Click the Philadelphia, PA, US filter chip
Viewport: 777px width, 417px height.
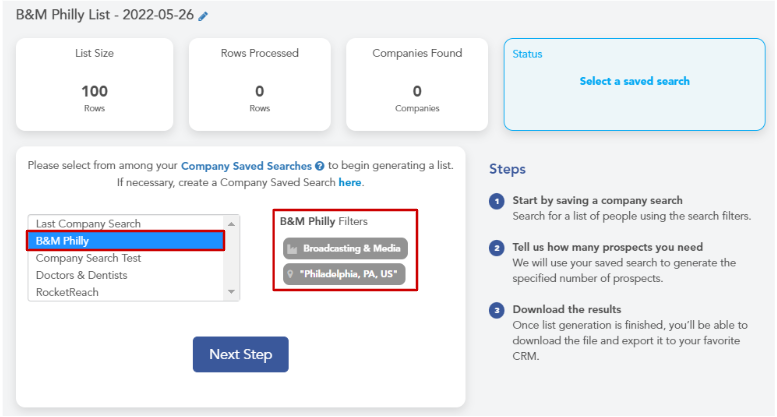click(x=344, y=274)
